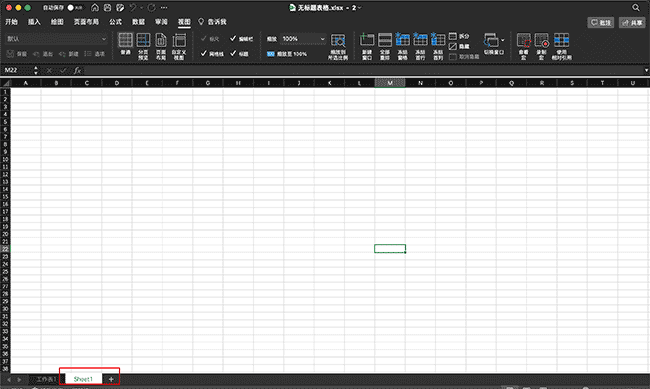This screenshot has height=389, width=650.
Task: Toggle the 自动保存 AutoSave switch
Action: click(75, 7)
